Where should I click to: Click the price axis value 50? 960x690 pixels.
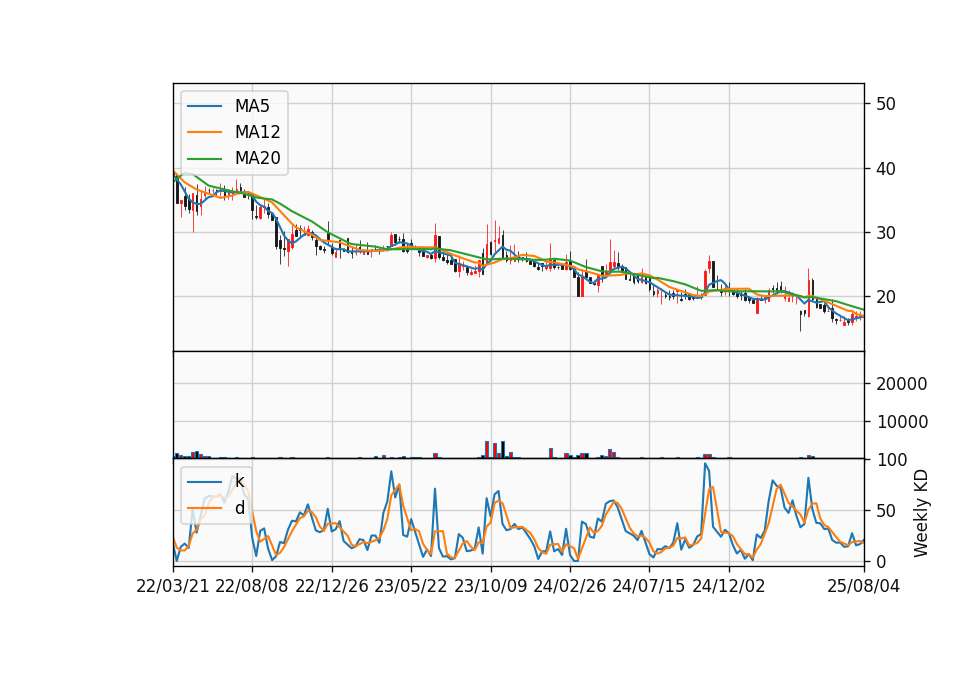pos(886,103)
